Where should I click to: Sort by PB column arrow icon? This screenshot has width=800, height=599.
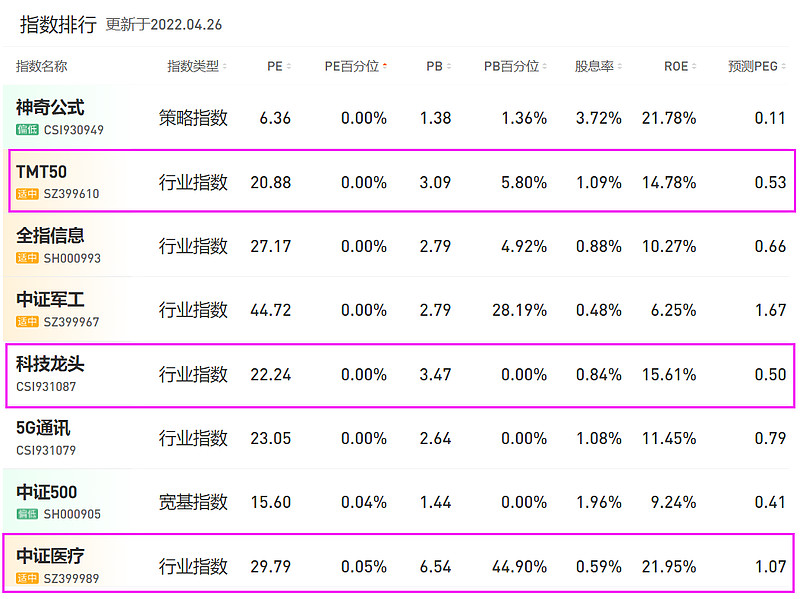click(449, 66)
